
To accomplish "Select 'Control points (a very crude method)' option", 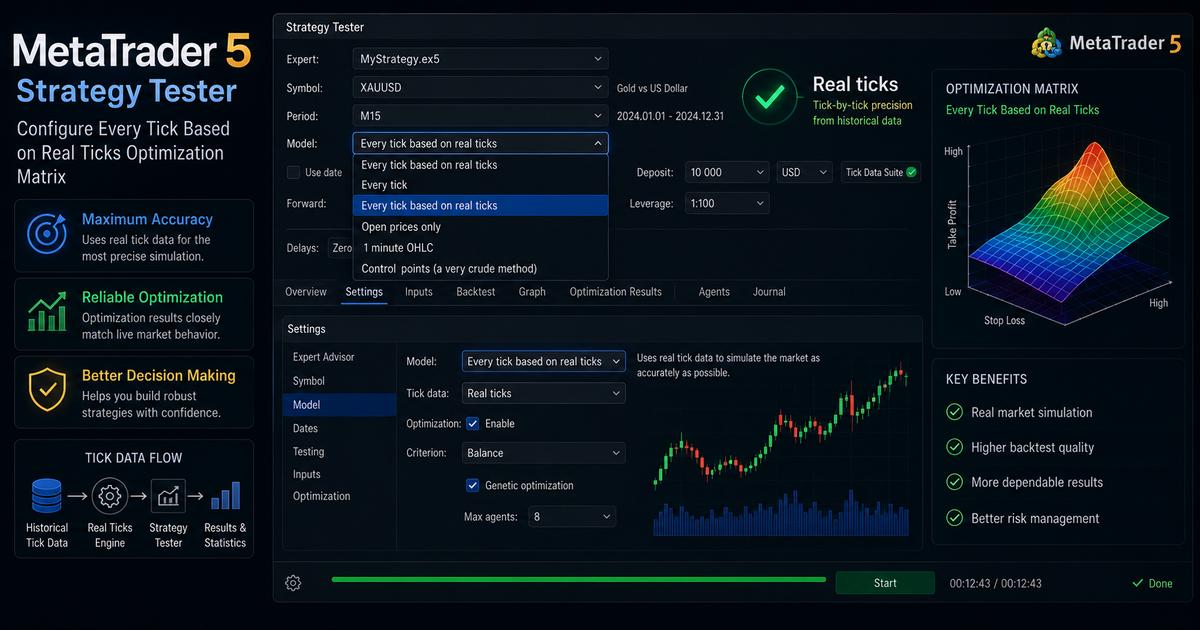I will pos(480,268).
